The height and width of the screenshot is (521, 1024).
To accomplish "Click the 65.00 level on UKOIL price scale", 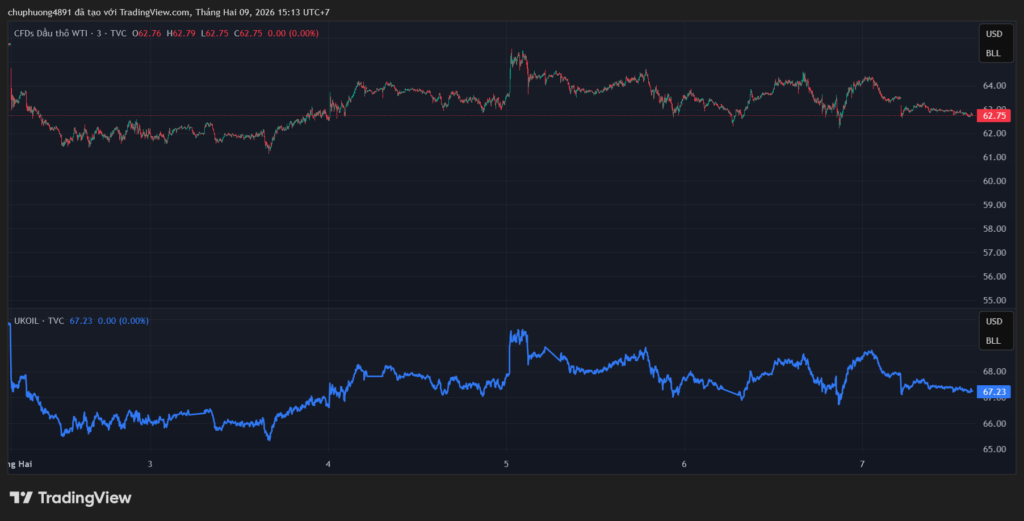I will coord(993,450).
